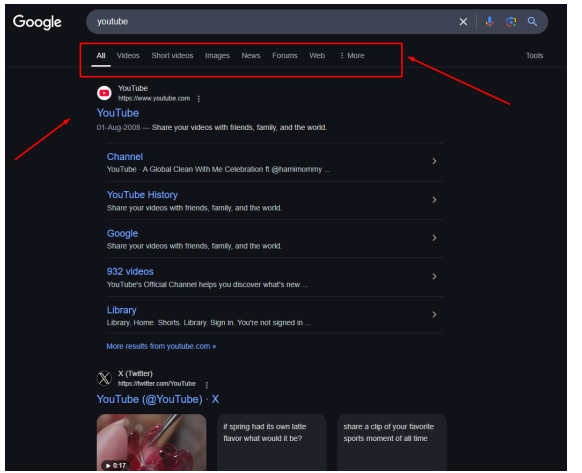This screenshot has width=582, height=473.
Task: Open three-dot menu beside twitter.com URL
Action: tap(206, 385)
